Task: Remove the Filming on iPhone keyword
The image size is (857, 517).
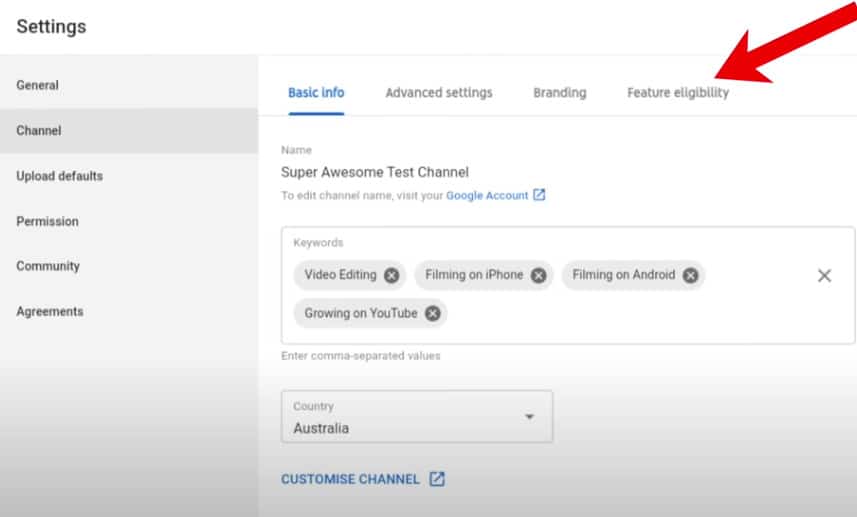Action: click(x=538, y=275)
